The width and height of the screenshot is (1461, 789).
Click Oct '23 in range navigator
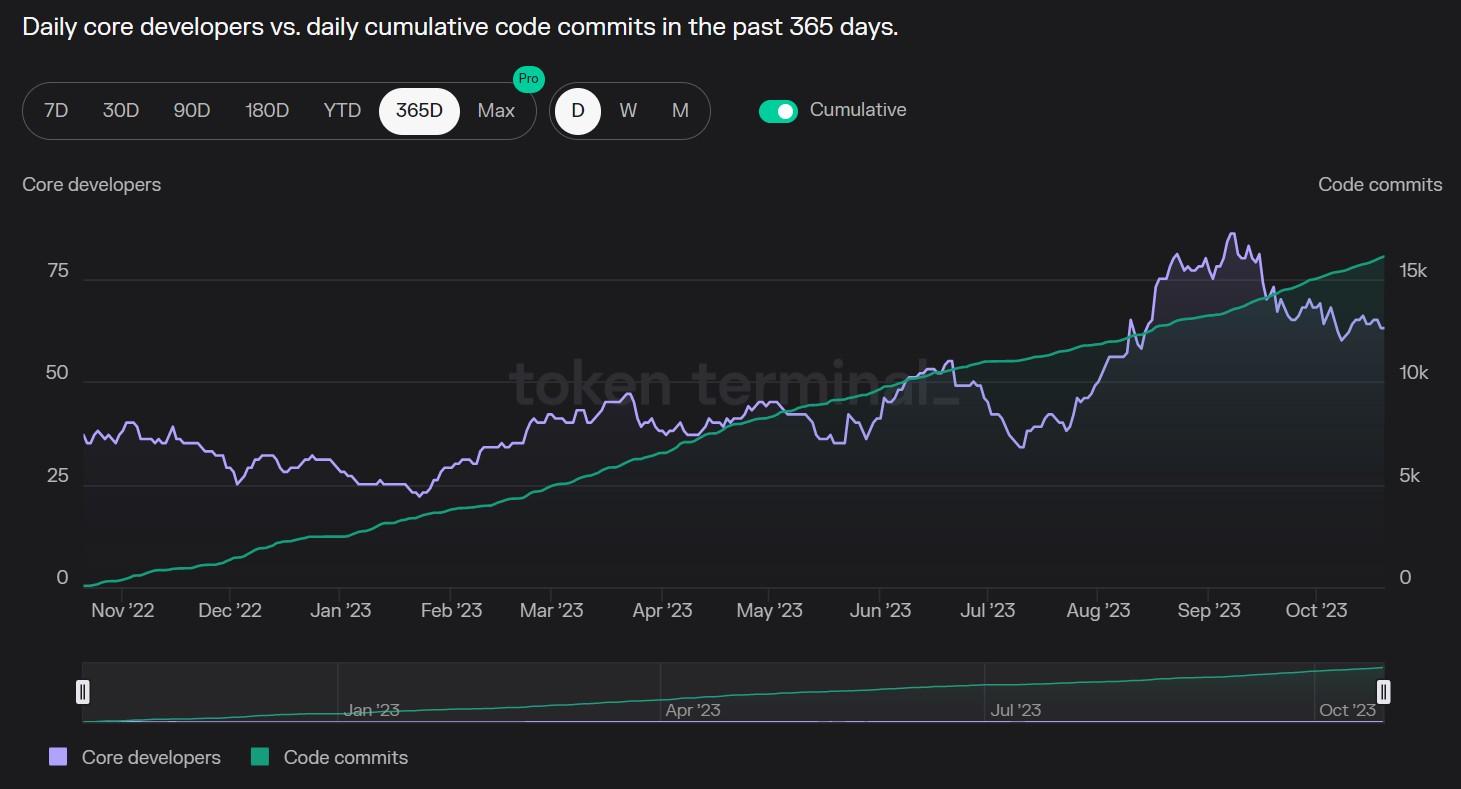[1348, 710]
